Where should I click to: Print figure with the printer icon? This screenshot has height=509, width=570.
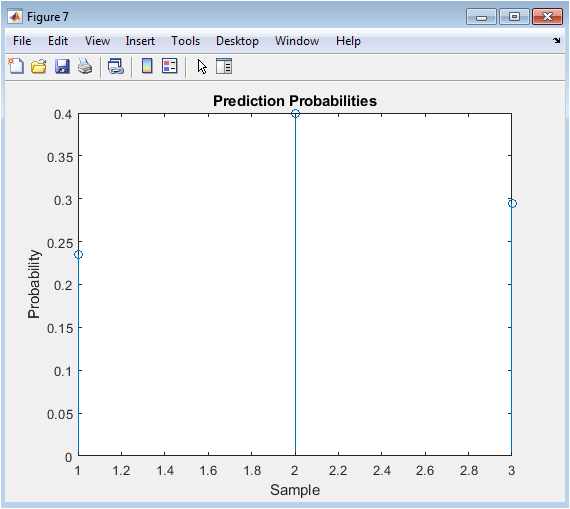85,67
